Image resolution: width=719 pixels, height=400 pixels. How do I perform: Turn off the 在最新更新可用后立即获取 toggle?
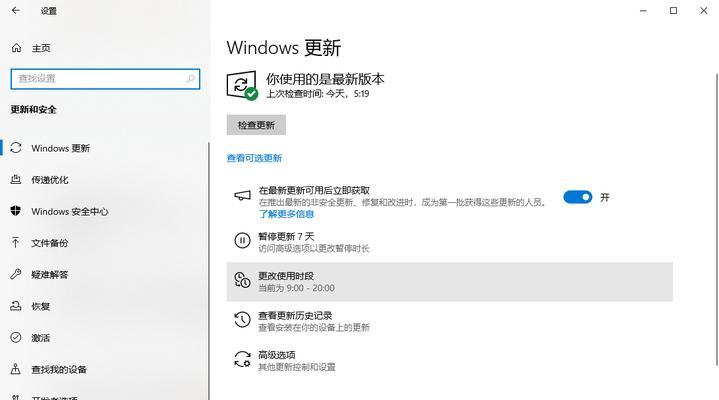click(x=578, y=197)
